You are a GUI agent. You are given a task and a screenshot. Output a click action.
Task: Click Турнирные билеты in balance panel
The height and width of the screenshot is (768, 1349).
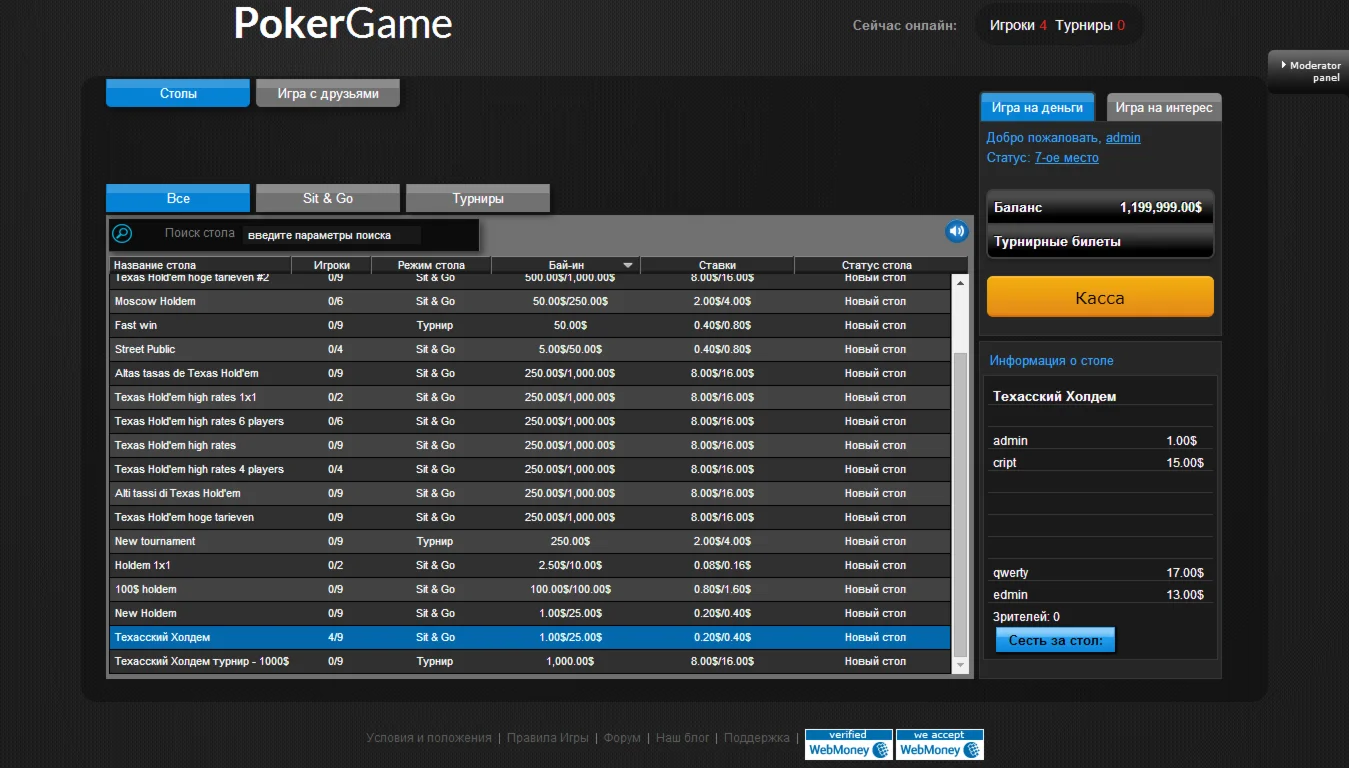coord(1057,241)
